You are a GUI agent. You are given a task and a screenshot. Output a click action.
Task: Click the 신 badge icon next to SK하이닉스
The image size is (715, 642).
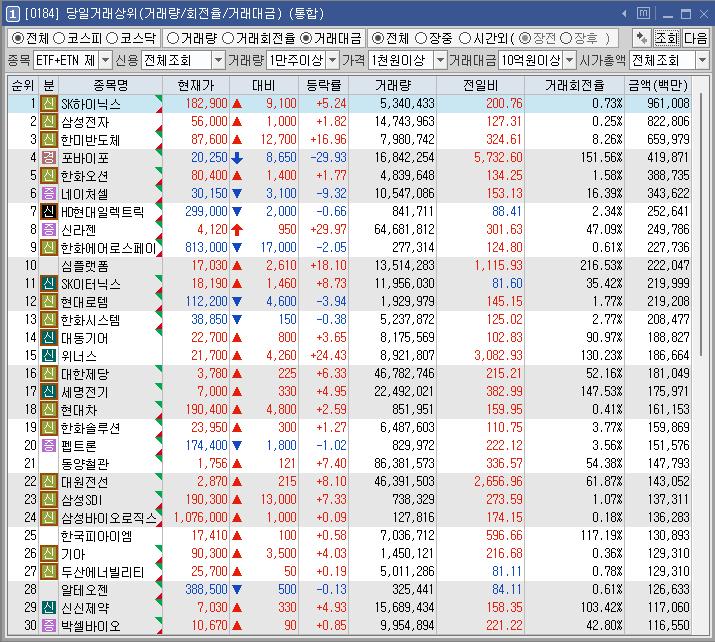tap(48, 104)
